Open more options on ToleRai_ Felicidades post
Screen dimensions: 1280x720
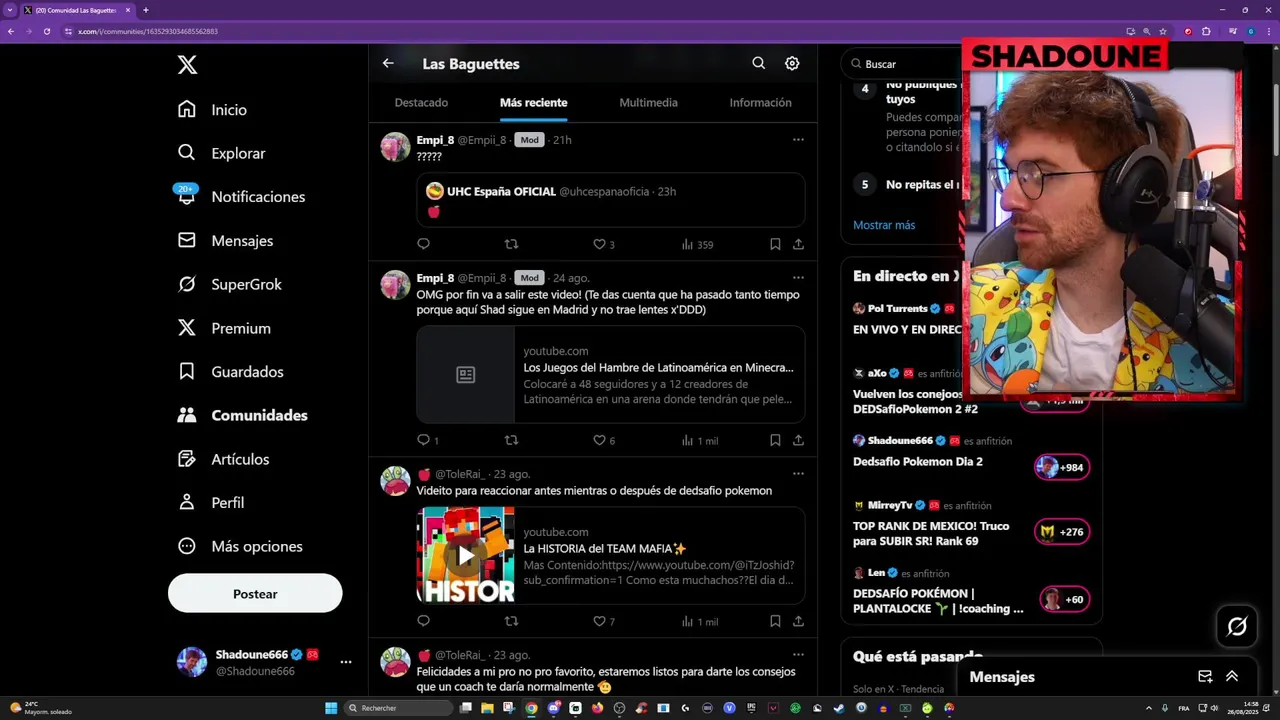tap(798, 655)
